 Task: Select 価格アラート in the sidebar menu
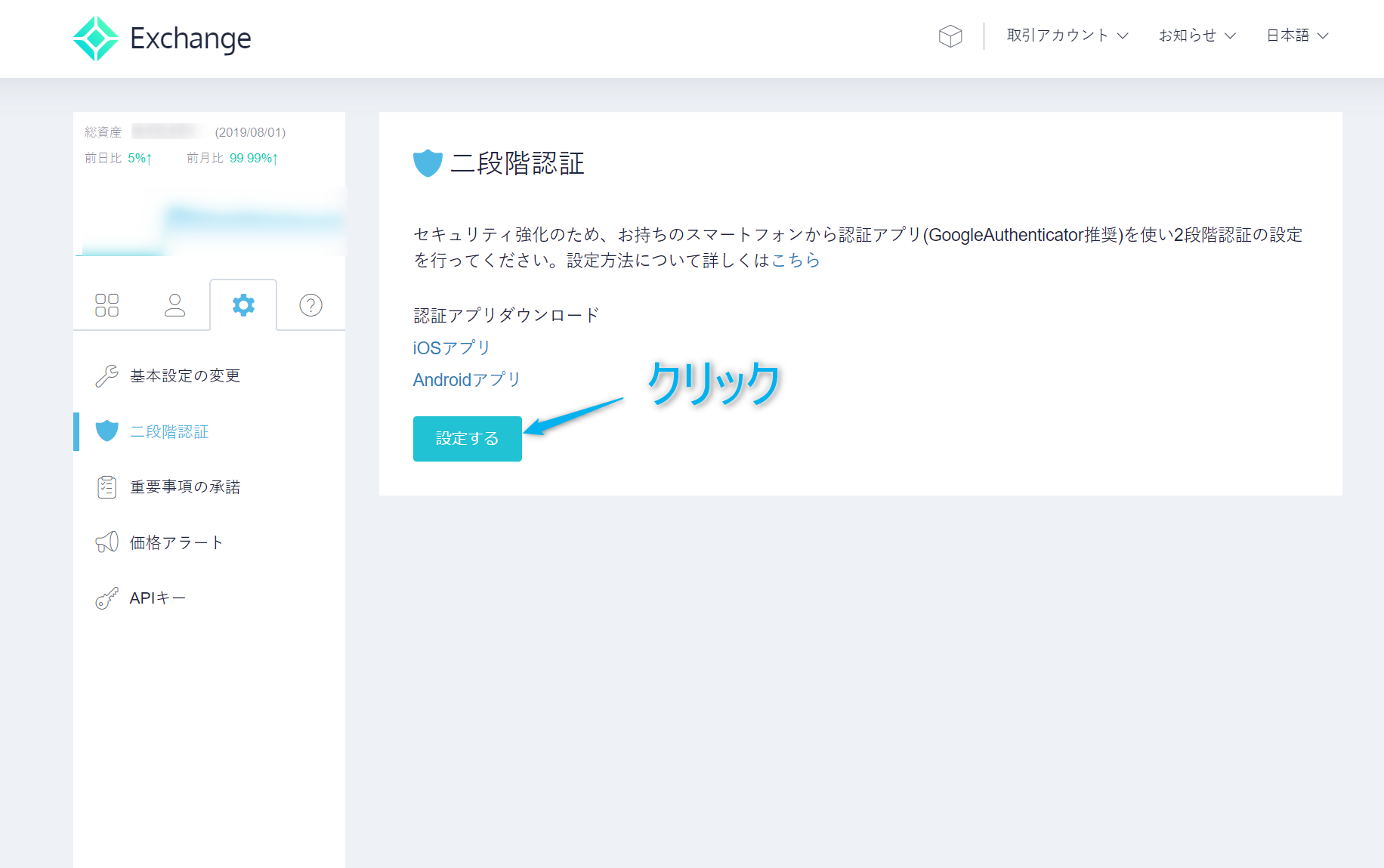175,542
